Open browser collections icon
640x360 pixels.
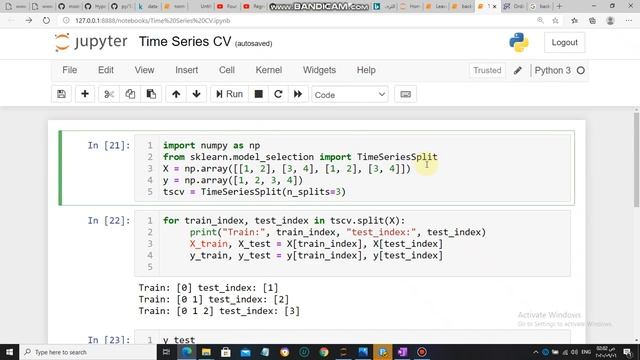click(x=592, y=20)
